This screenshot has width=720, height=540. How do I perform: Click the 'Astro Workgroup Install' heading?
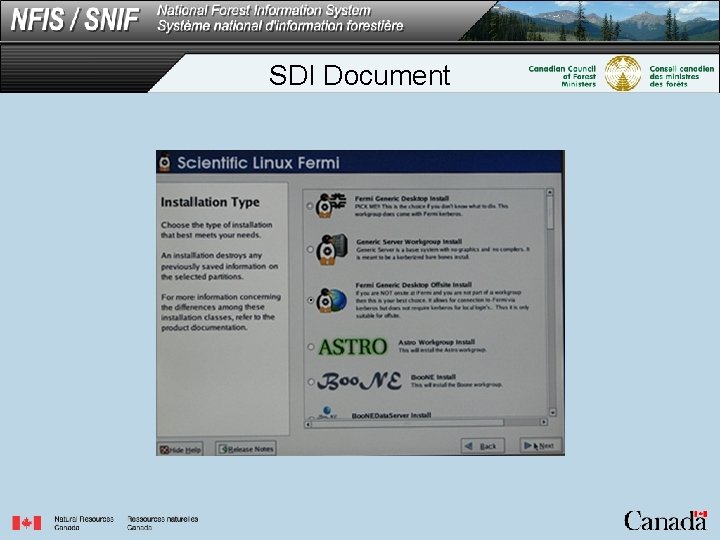pos(437,342)
